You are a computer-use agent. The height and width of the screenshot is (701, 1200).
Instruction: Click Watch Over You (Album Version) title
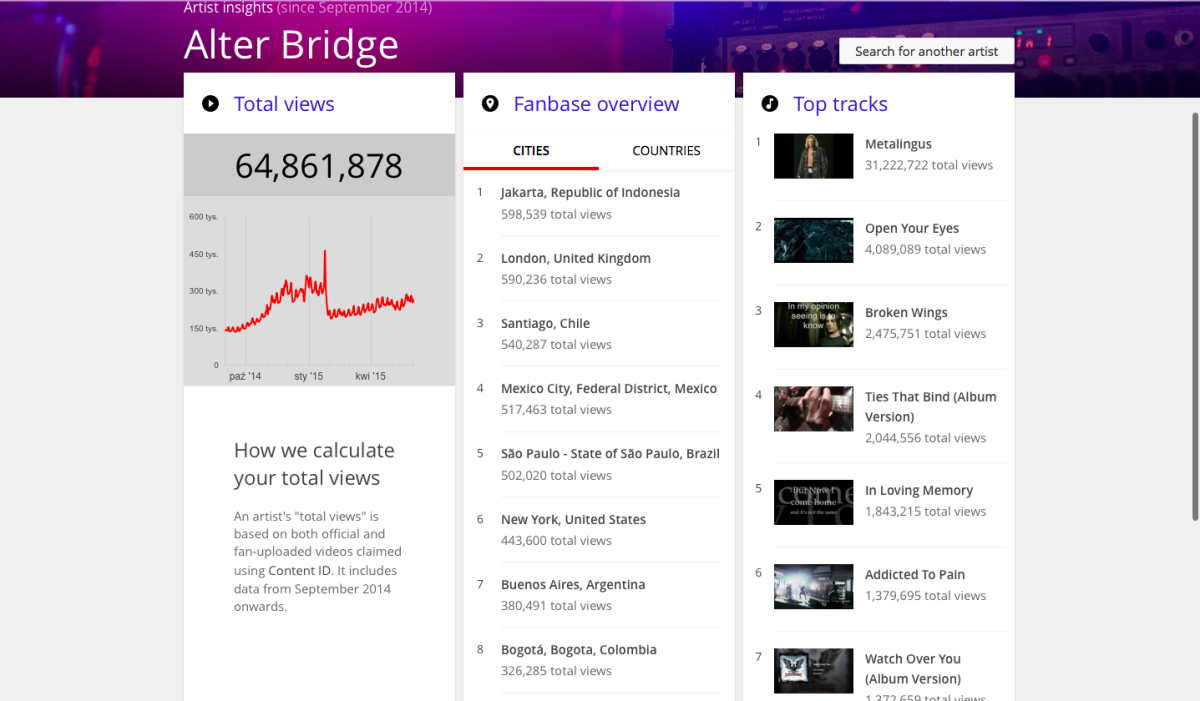(x=913, y=668)
